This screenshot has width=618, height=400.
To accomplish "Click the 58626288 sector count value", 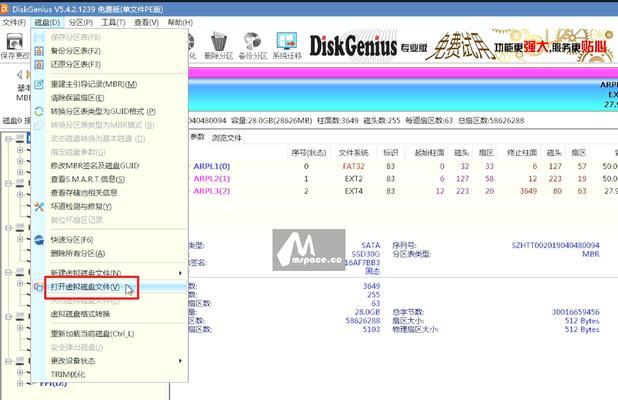I will tap(363, 321).
